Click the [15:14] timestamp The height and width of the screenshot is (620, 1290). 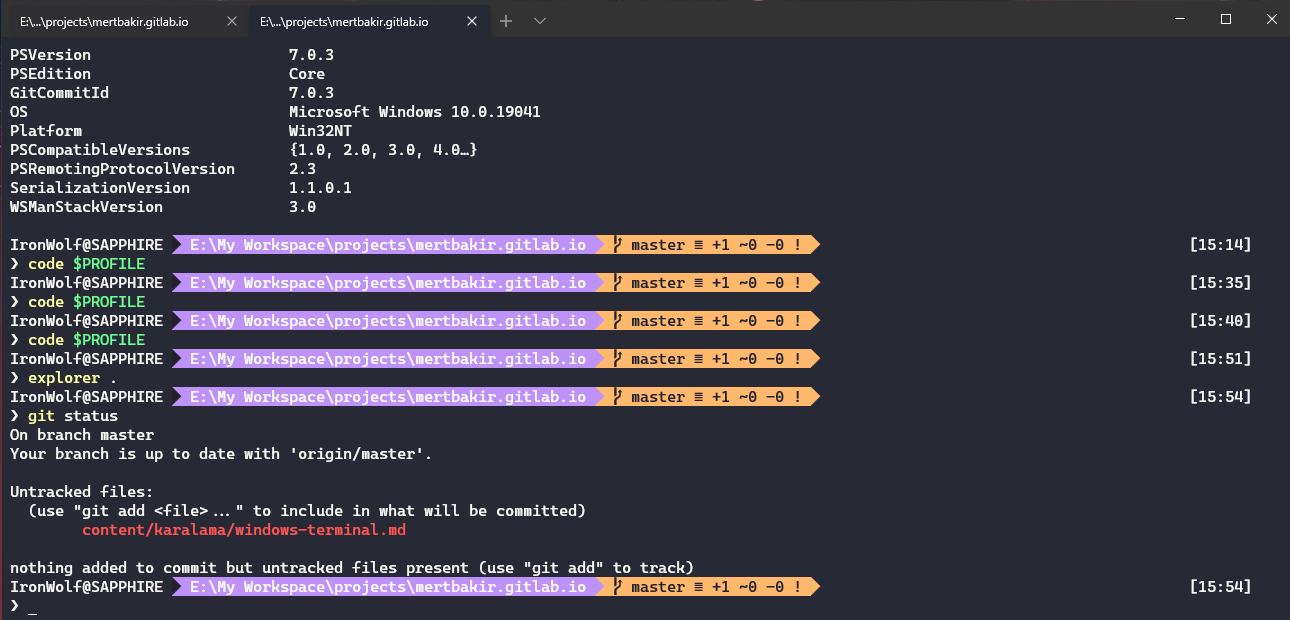1220,245
